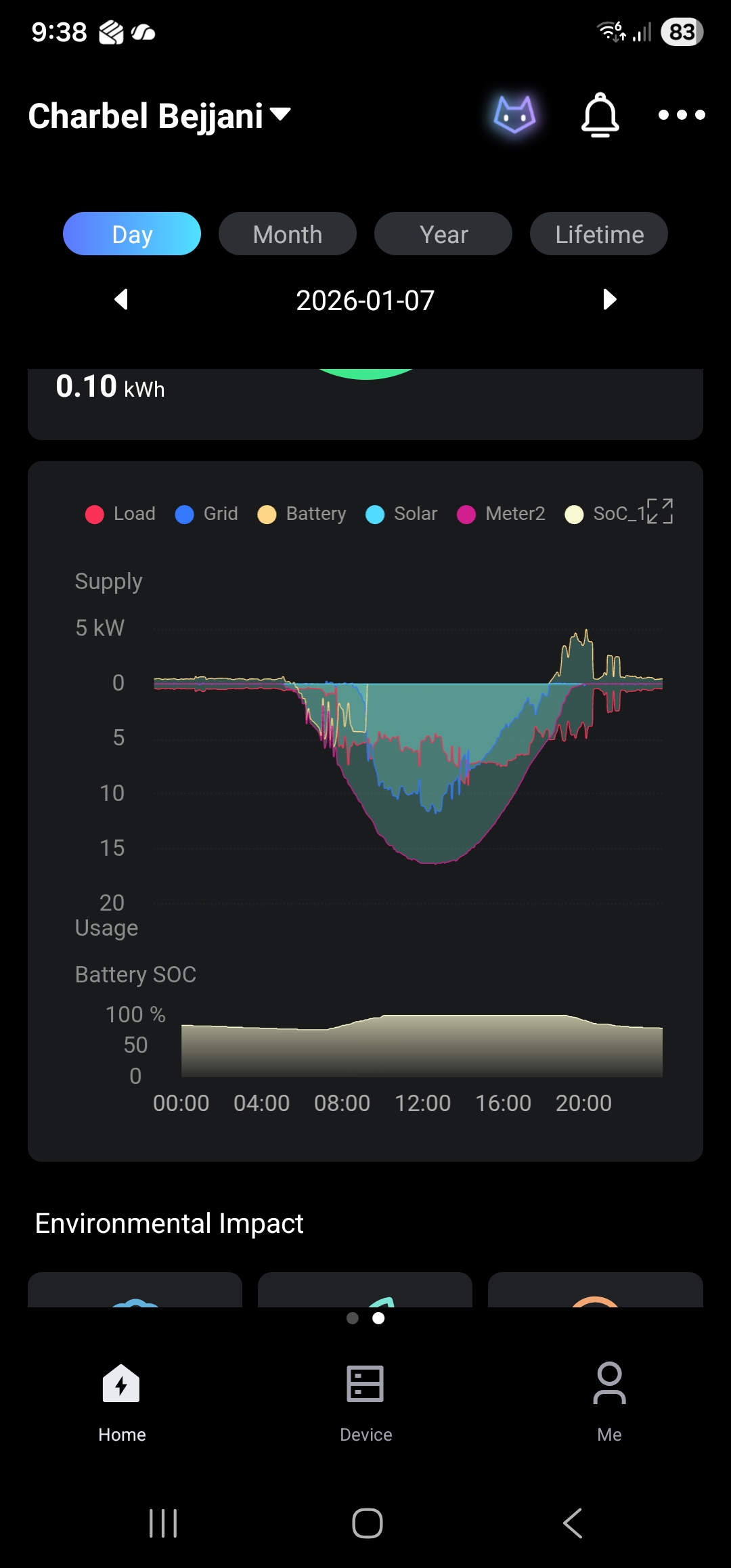Switch to the Year tab
Viewport: 731px width, 1568px height.
(x=443, y=234)
